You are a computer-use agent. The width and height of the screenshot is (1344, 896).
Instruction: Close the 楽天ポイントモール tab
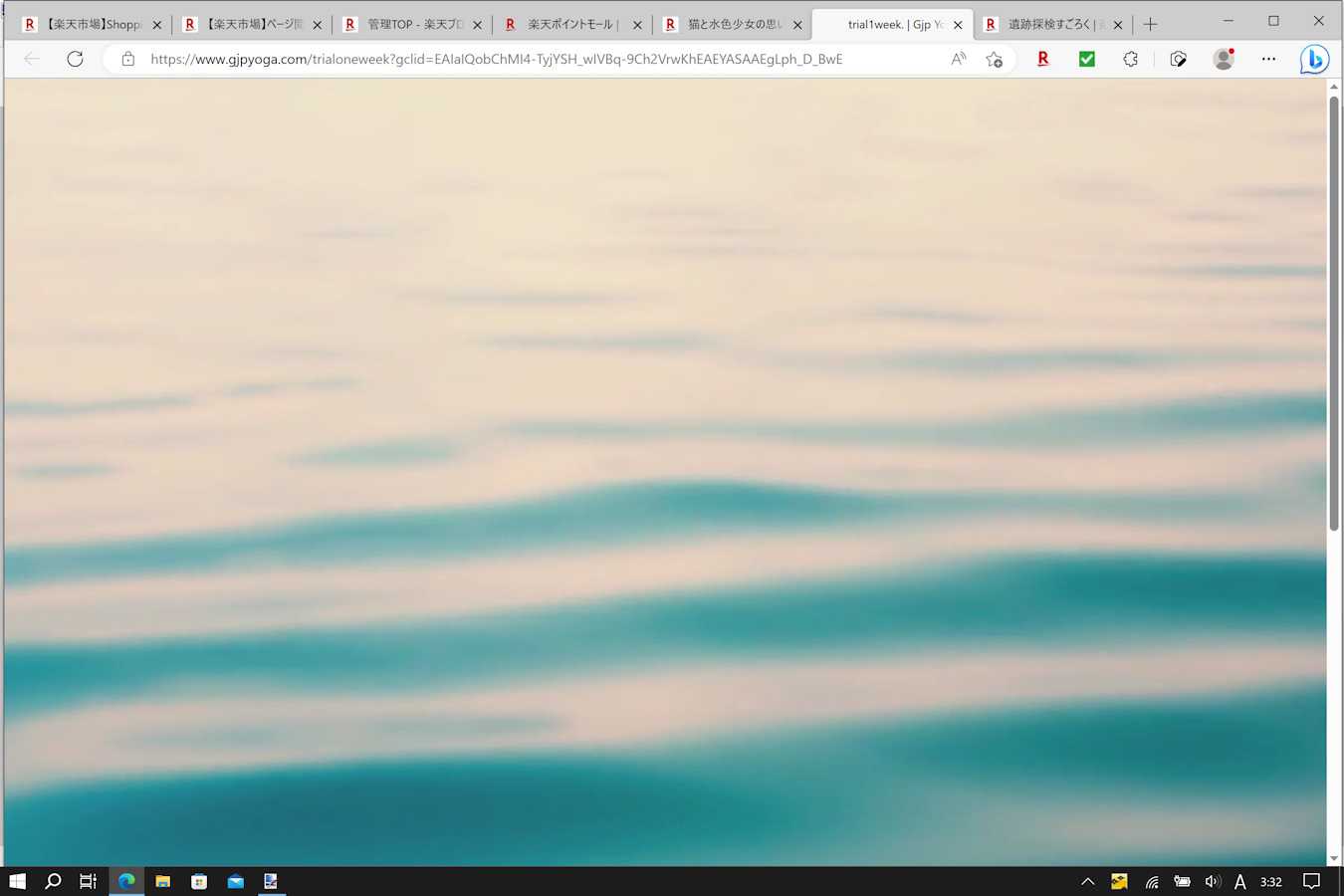638,25
